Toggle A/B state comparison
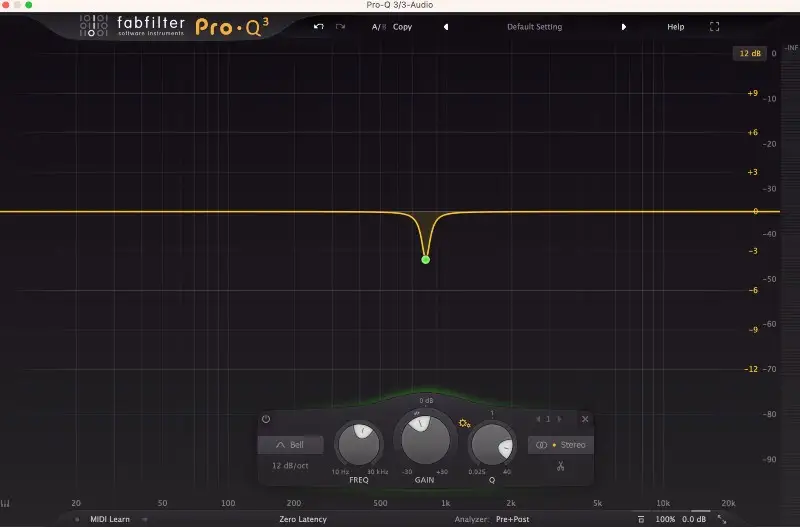 (378, 27)
